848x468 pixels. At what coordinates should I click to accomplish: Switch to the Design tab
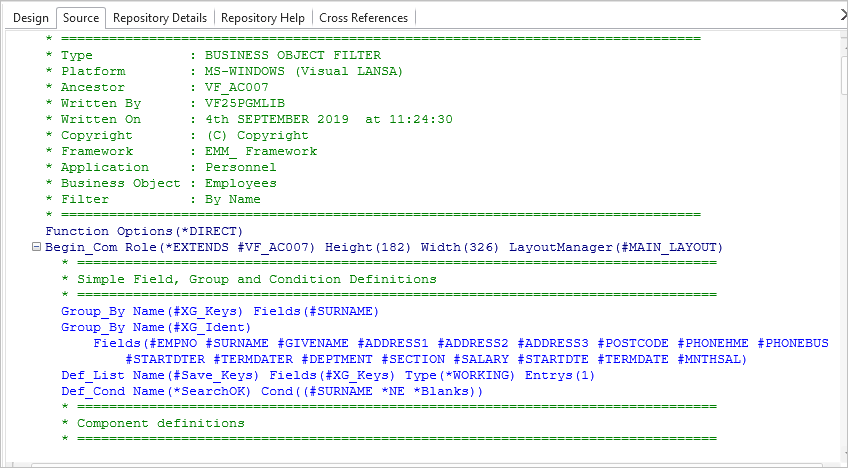pos(30,18)
